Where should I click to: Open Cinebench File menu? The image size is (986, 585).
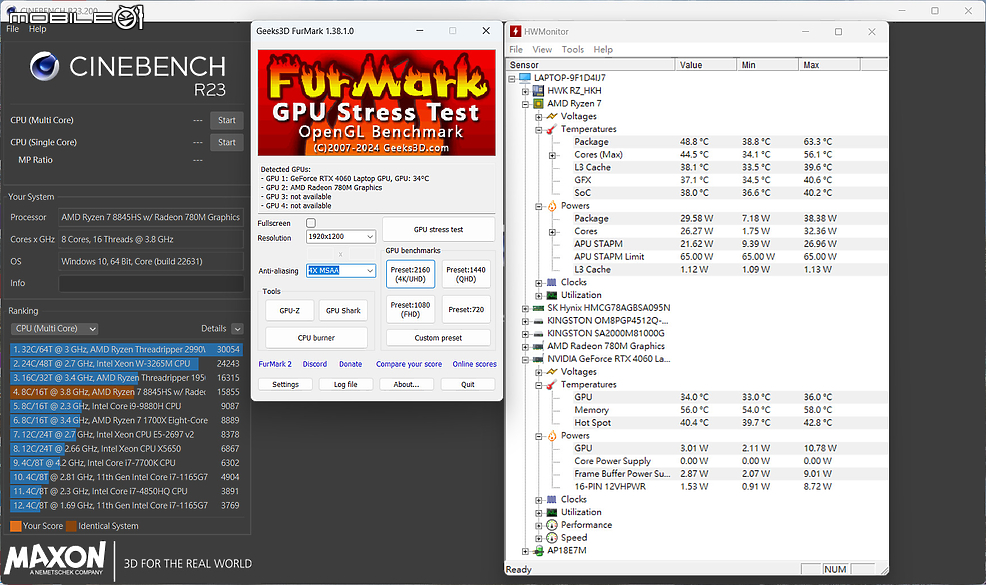click(x=13, y=29)
